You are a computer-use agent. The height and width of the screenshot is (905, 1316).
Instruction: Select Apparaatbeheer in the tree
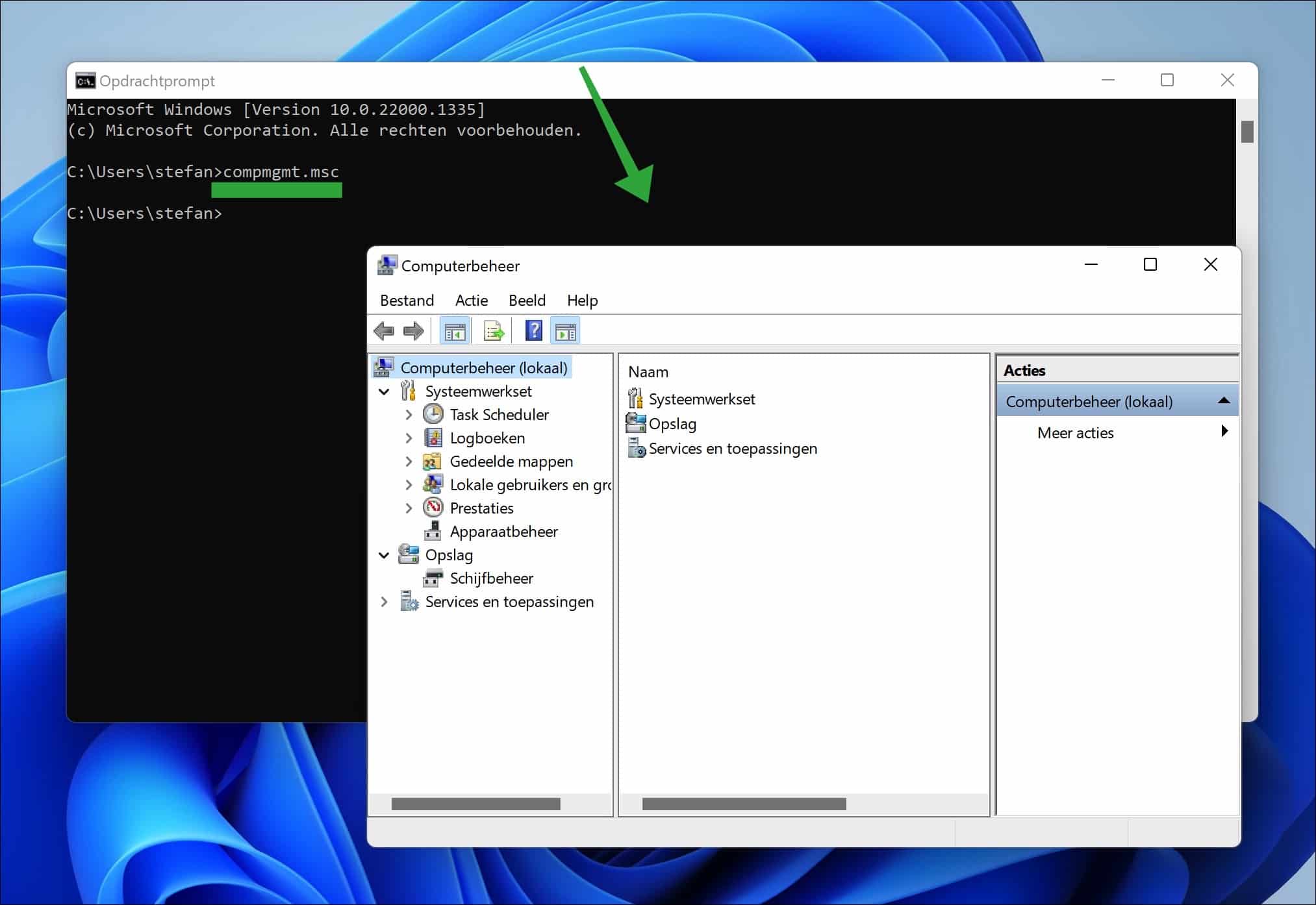click(x=503, y=532)
